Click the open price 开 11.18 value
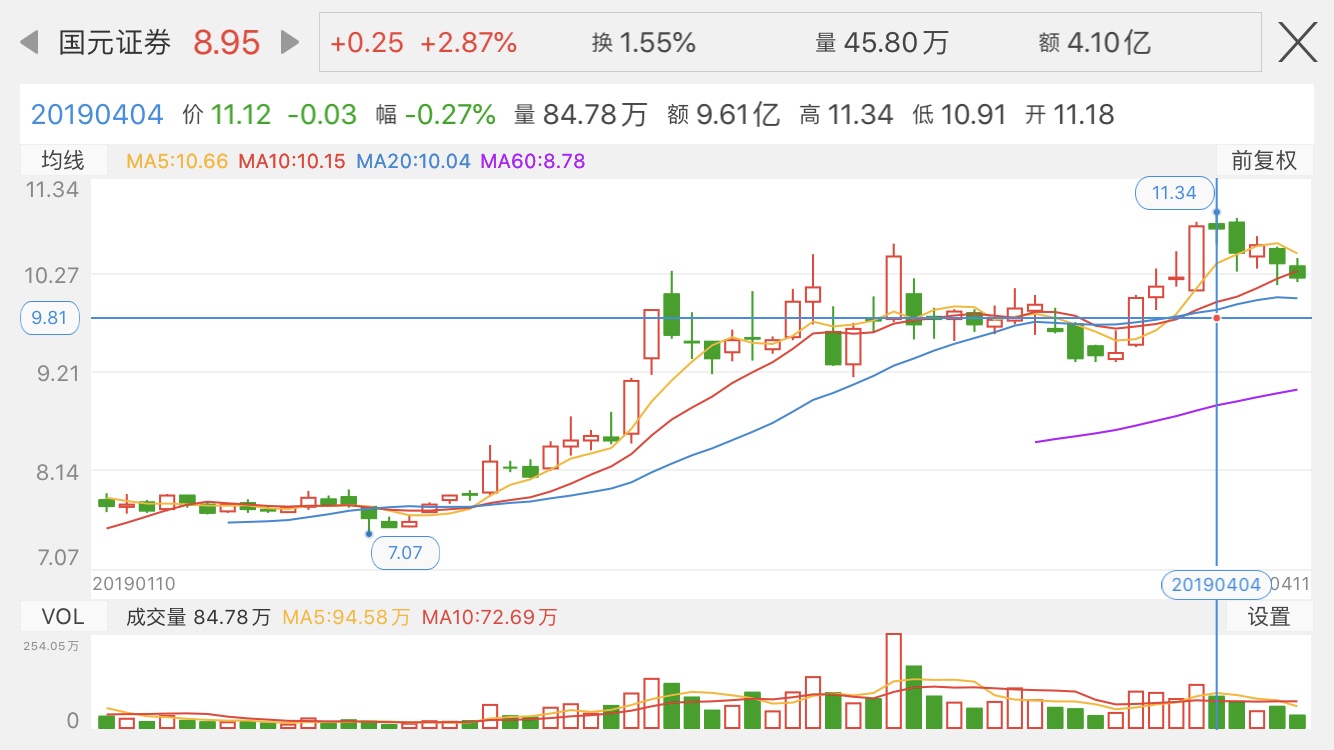1334x750 pixels. 1069,114
